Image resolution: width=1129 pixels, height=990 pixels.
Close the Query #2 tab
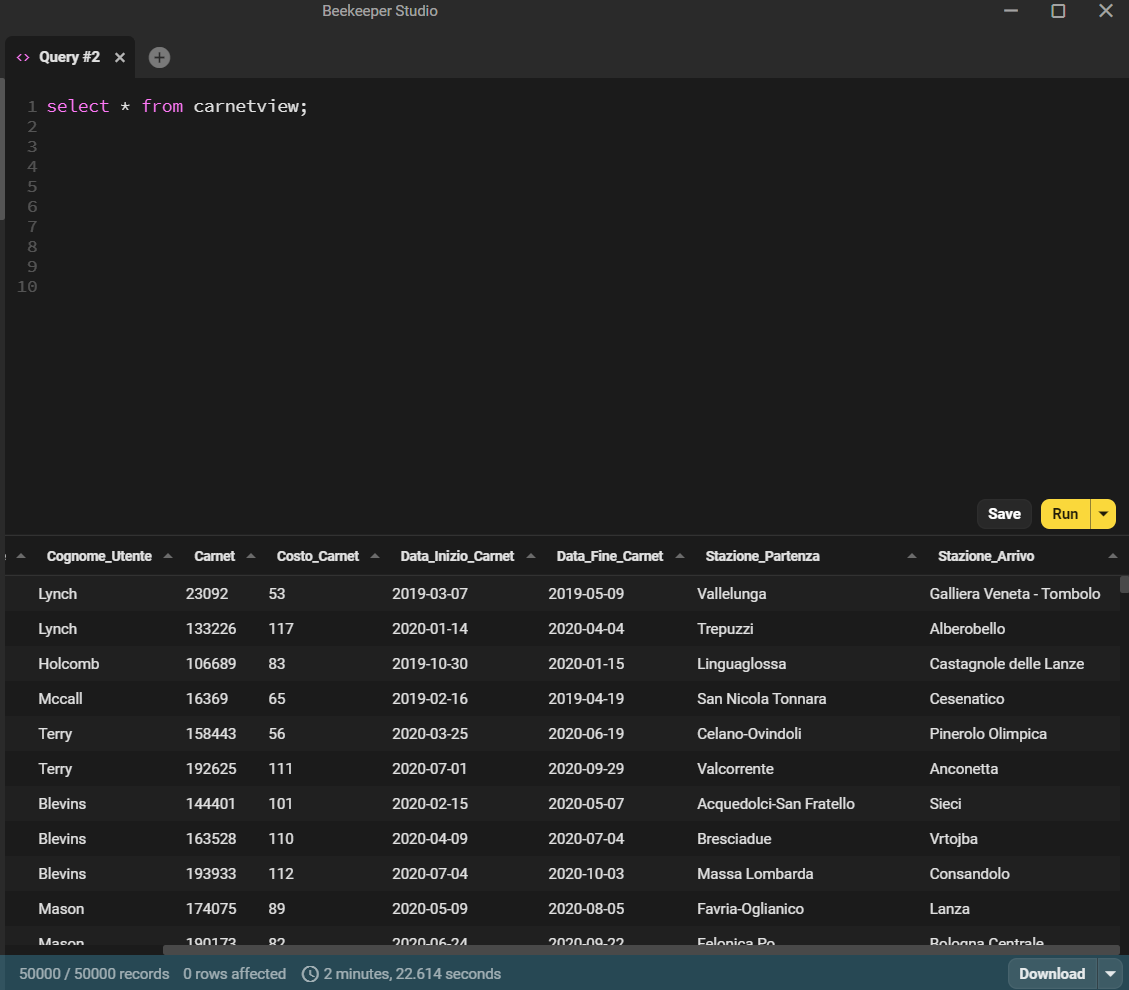pyautogui.click(x=121, y=57)
